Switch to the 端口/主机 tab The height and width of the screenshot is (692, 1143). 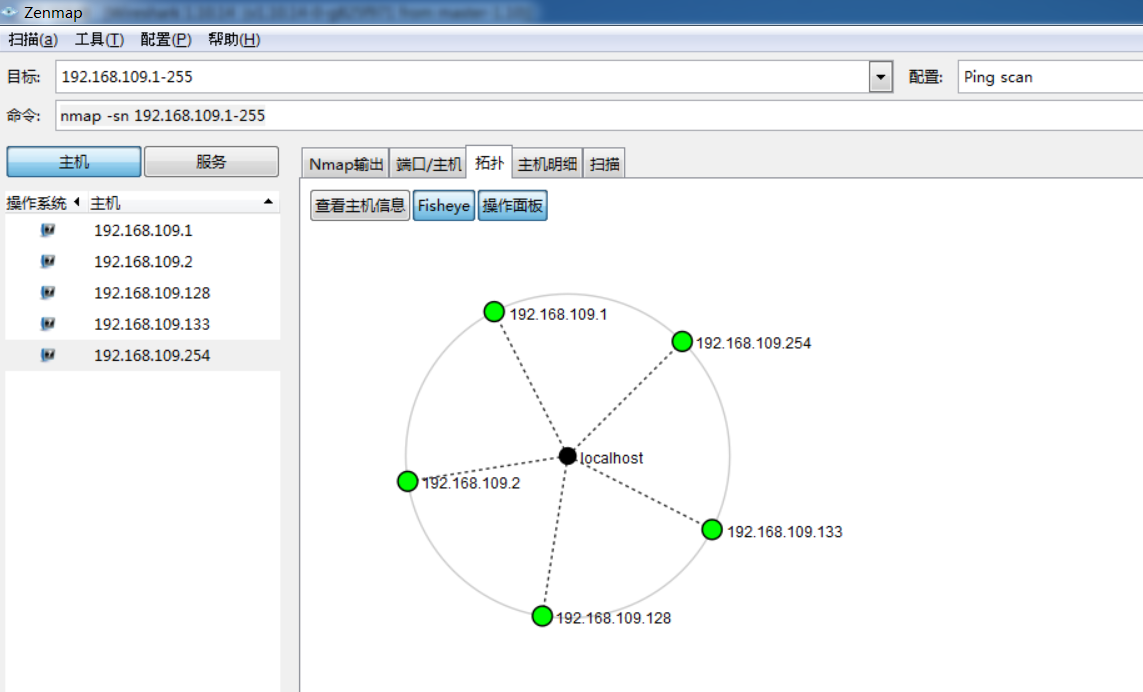pyautogui.click(x=428, y=164)
